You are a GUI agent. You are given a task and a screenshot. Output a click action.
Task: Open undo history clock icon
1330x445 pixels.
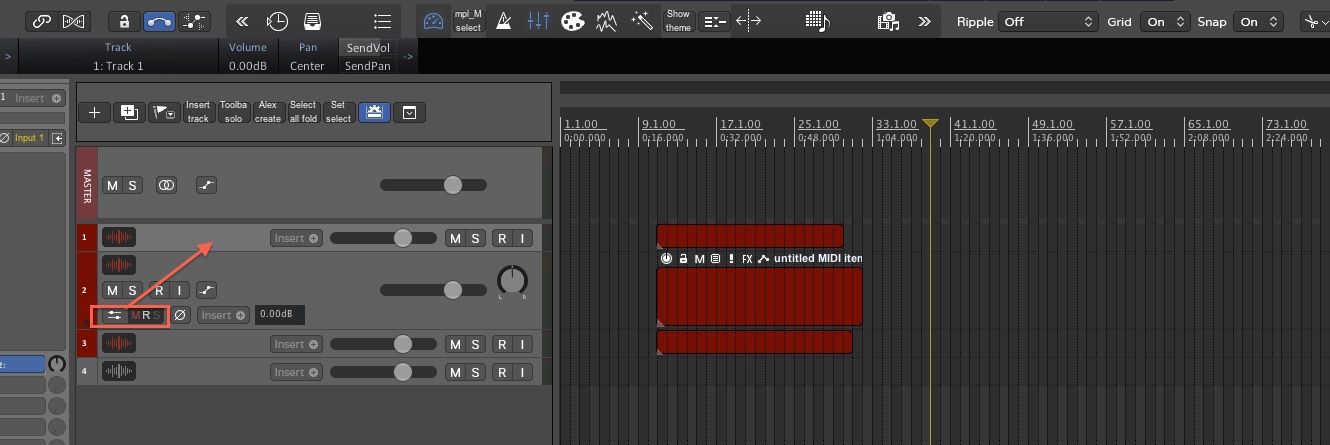tap(277, 21)
